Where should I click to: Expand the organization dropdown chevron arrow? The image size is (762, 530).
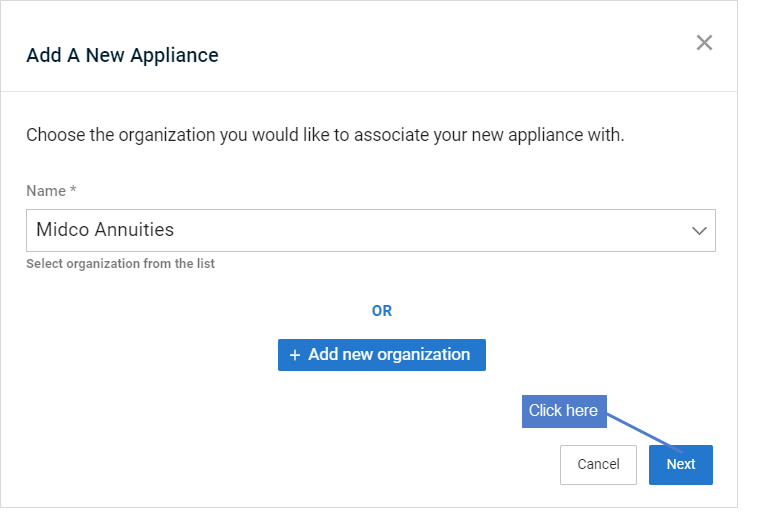pos(699,231)
